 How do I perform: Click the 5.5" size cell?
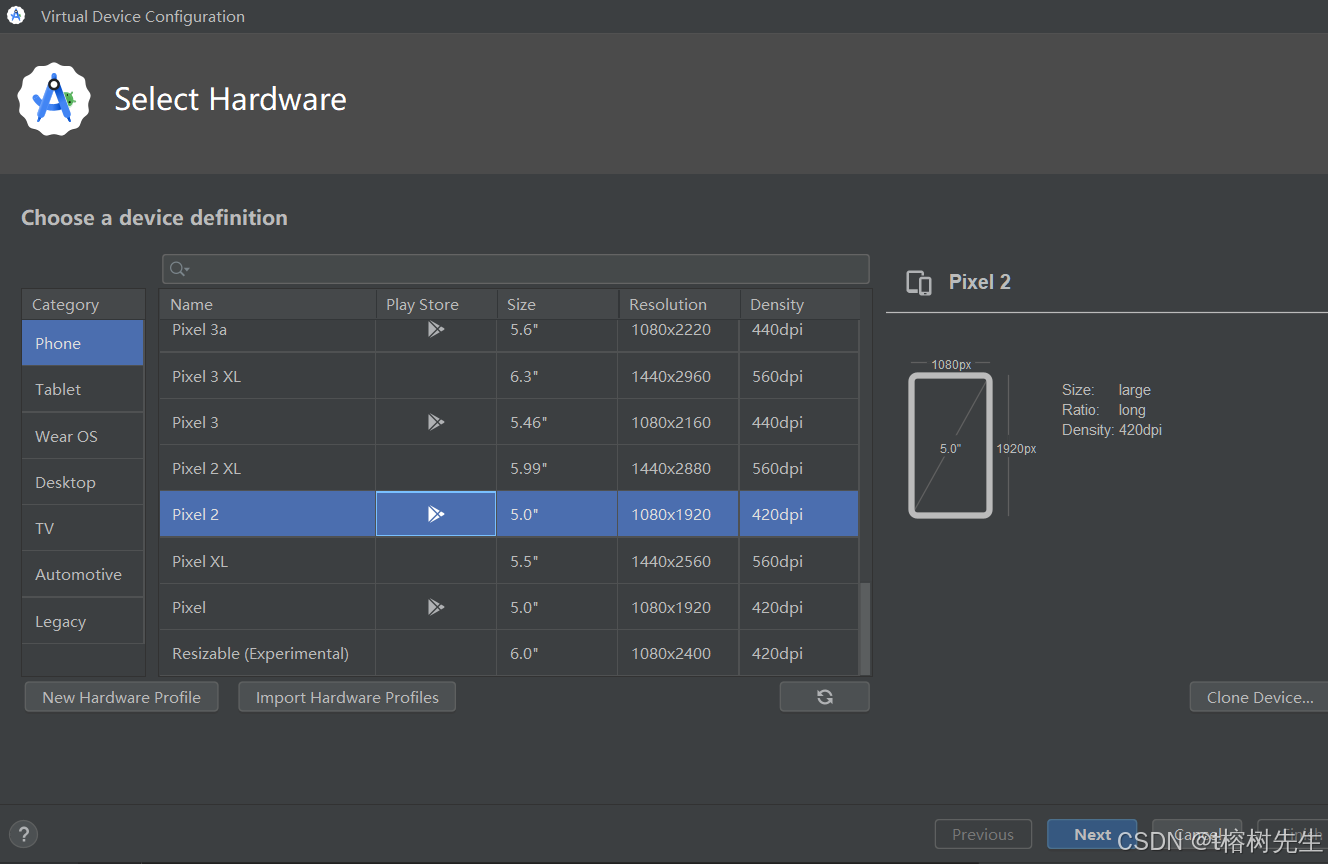(557, 561)
